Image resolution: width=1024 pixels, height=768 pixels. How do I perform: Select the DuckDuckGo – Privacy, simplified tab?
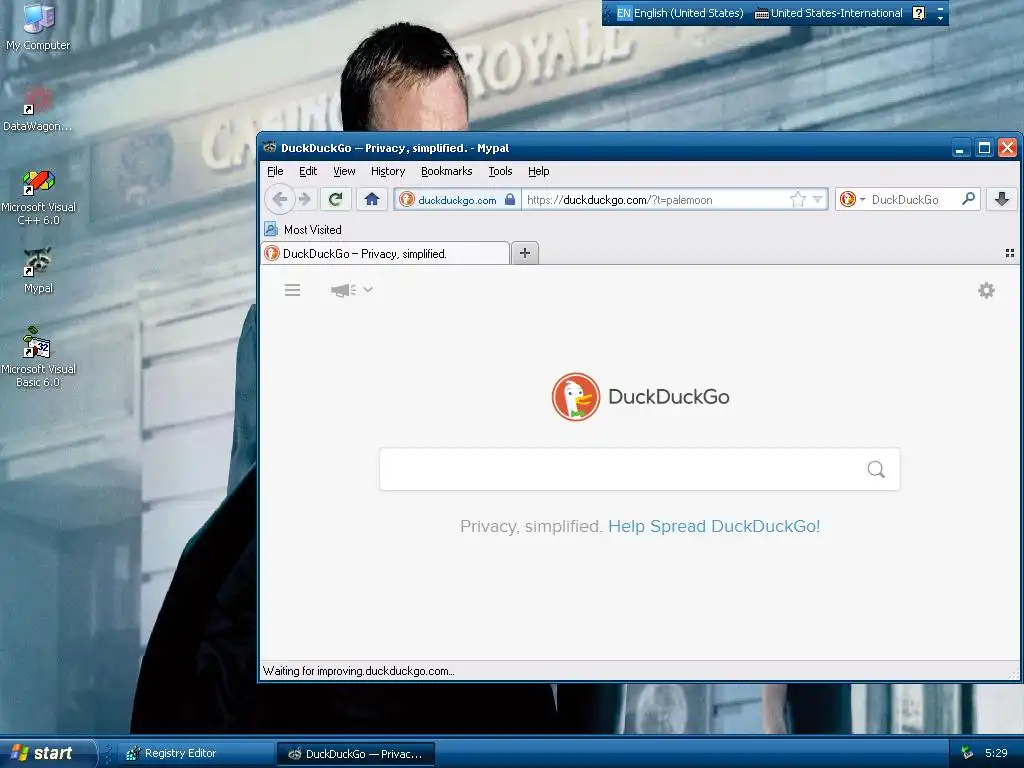[385, 253]
